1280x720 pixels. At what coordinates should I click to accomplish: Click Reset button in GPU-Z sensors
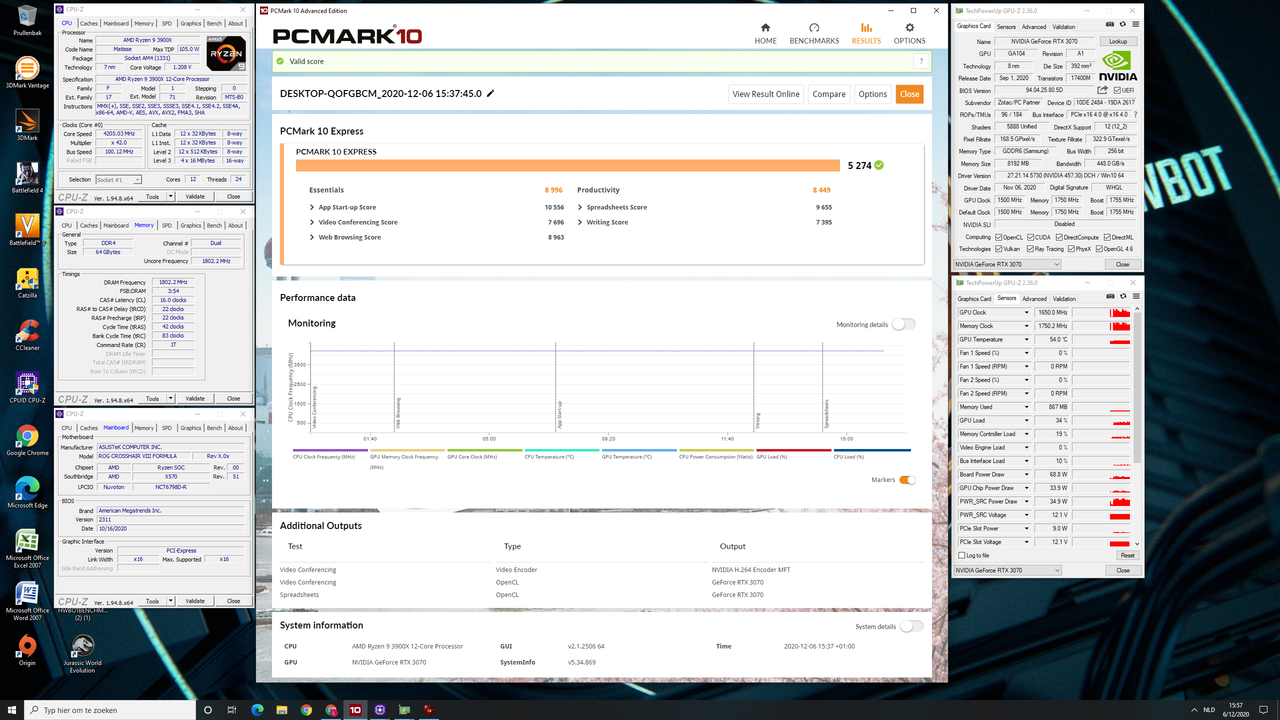(x=1127, y=555)
